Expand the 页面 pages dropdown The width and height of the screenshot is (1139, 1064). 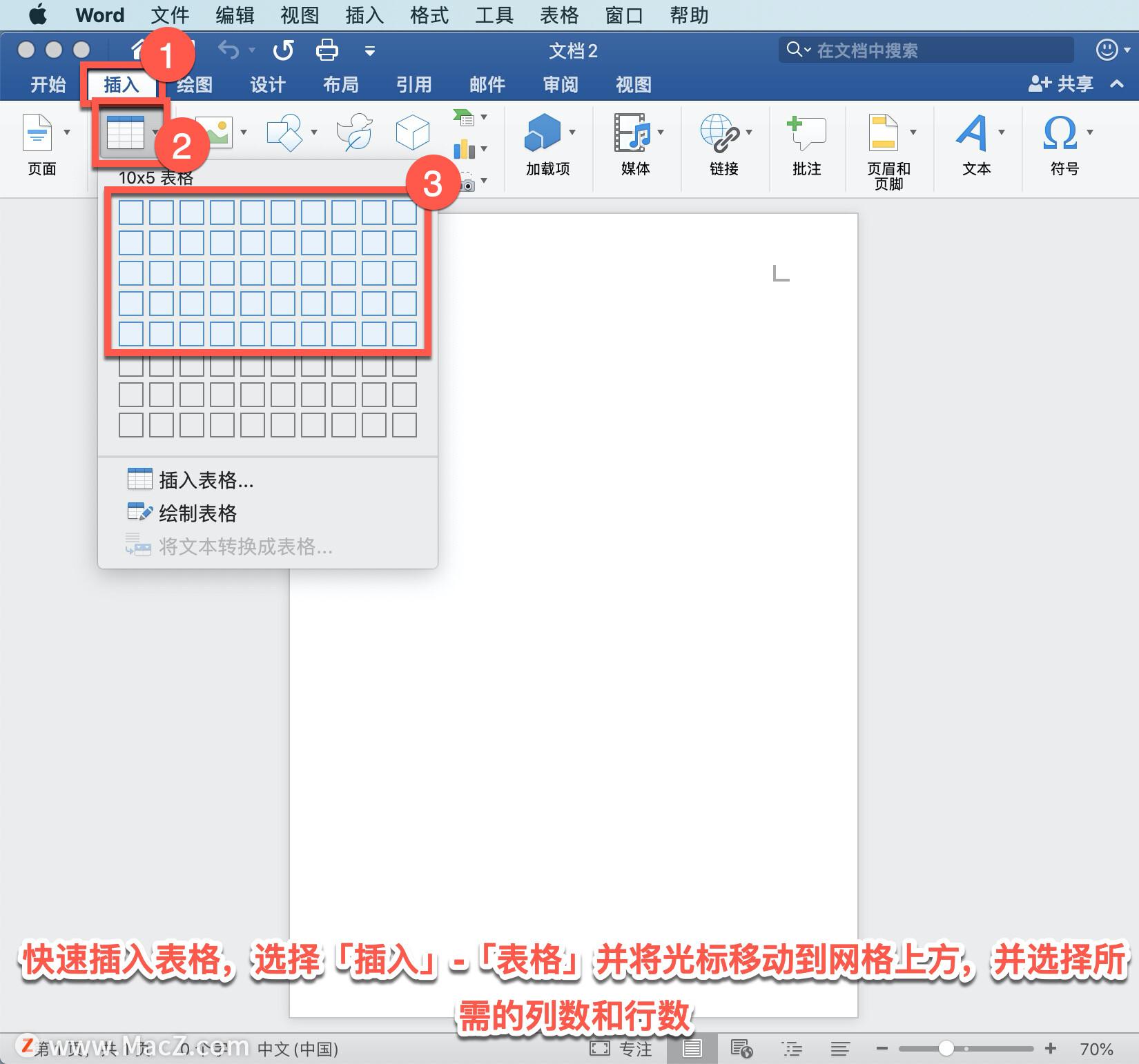(67, 132)
